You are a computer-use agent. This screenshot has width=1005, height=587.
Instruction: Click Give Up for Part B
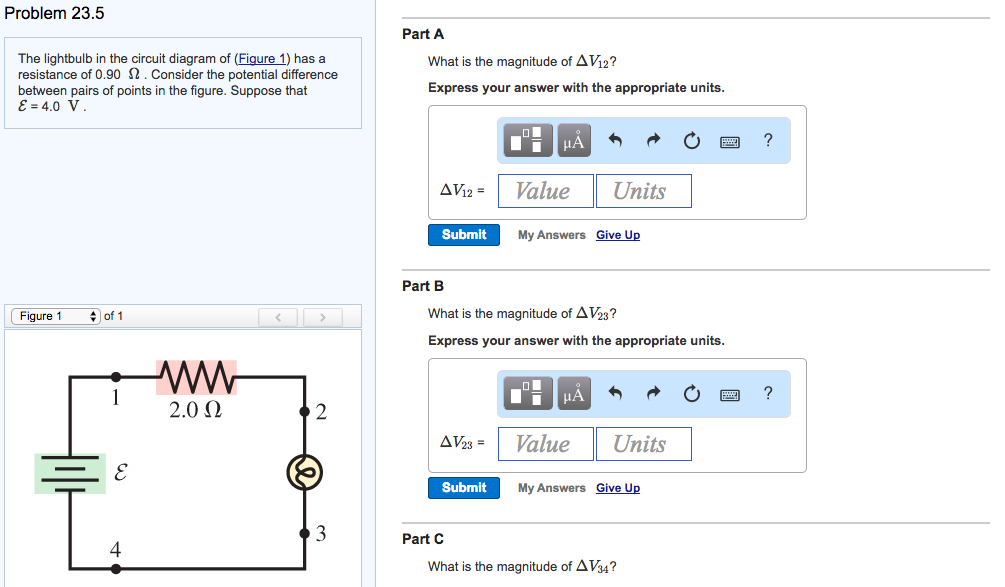point(617,487)
